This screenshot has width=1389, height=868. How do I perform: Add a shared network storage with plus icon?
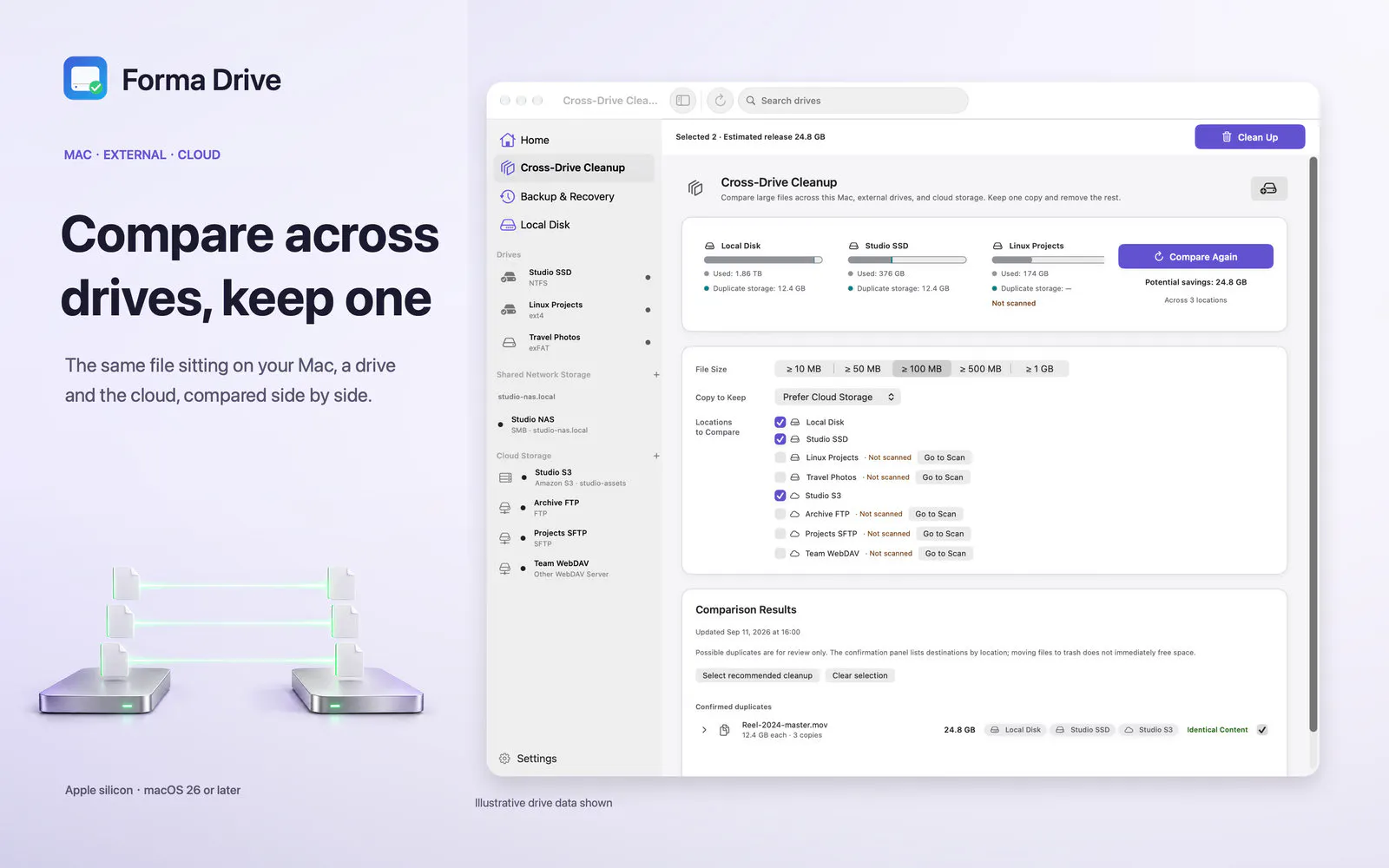point(656,375)
